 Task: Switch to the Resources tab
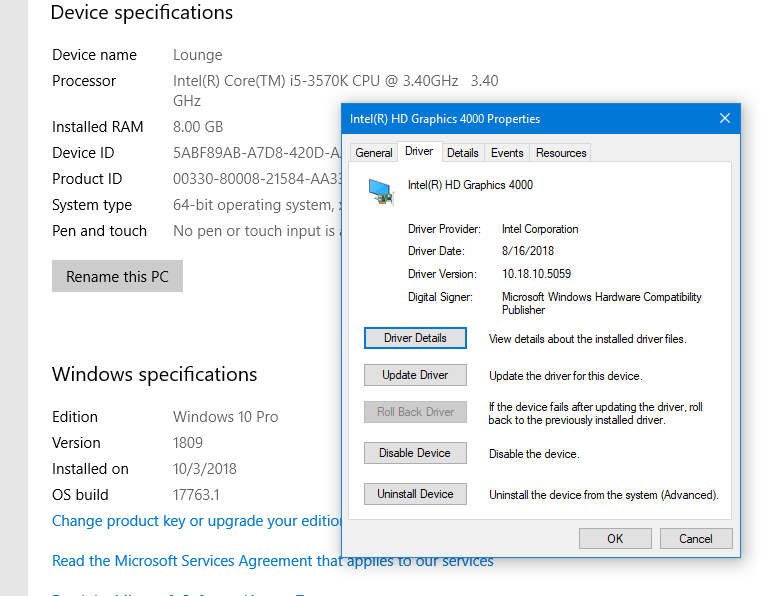point(561,153)
